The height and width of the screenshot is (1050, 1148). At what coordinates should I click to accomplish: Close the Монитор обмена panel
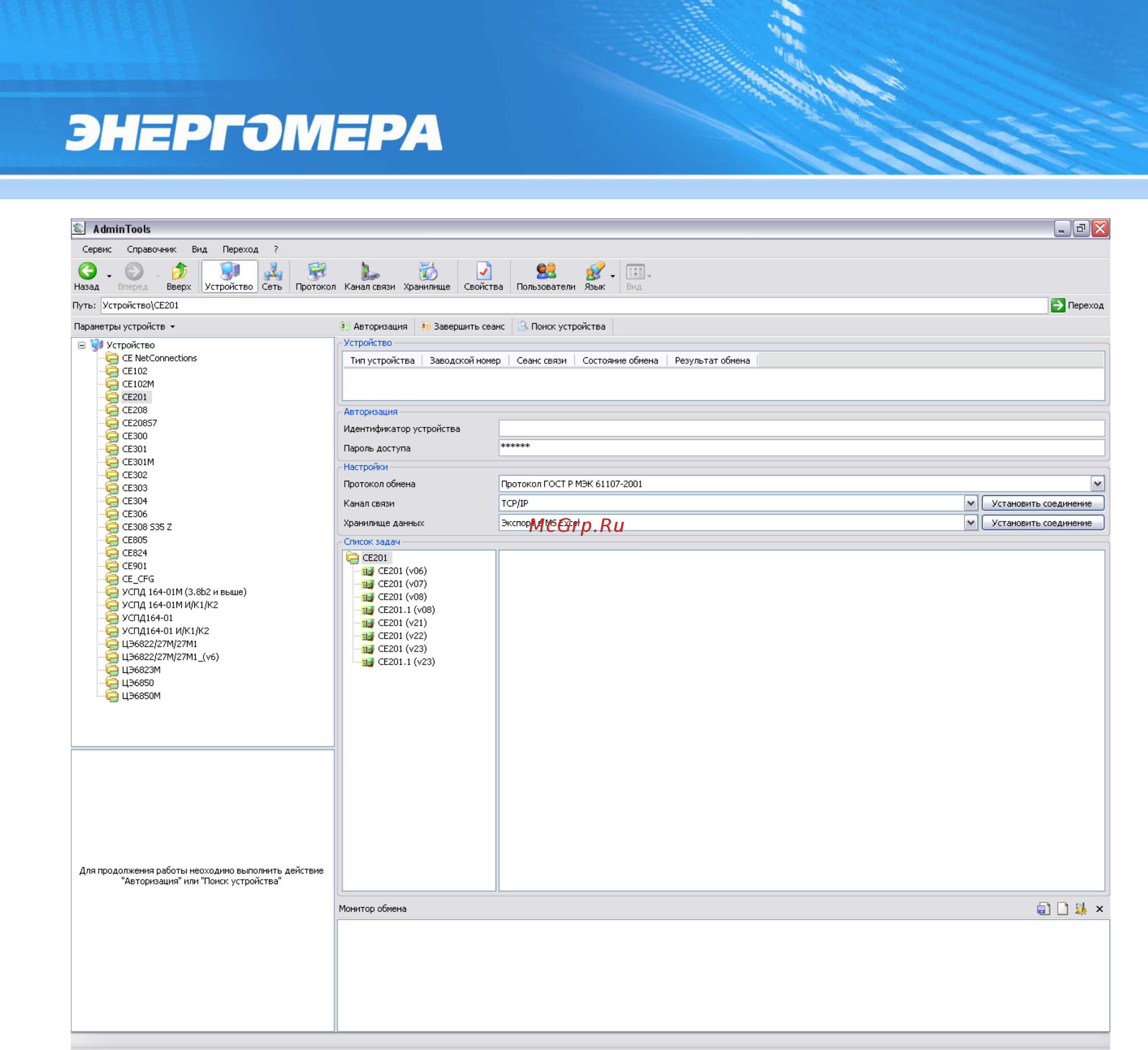pos(1100,909)
